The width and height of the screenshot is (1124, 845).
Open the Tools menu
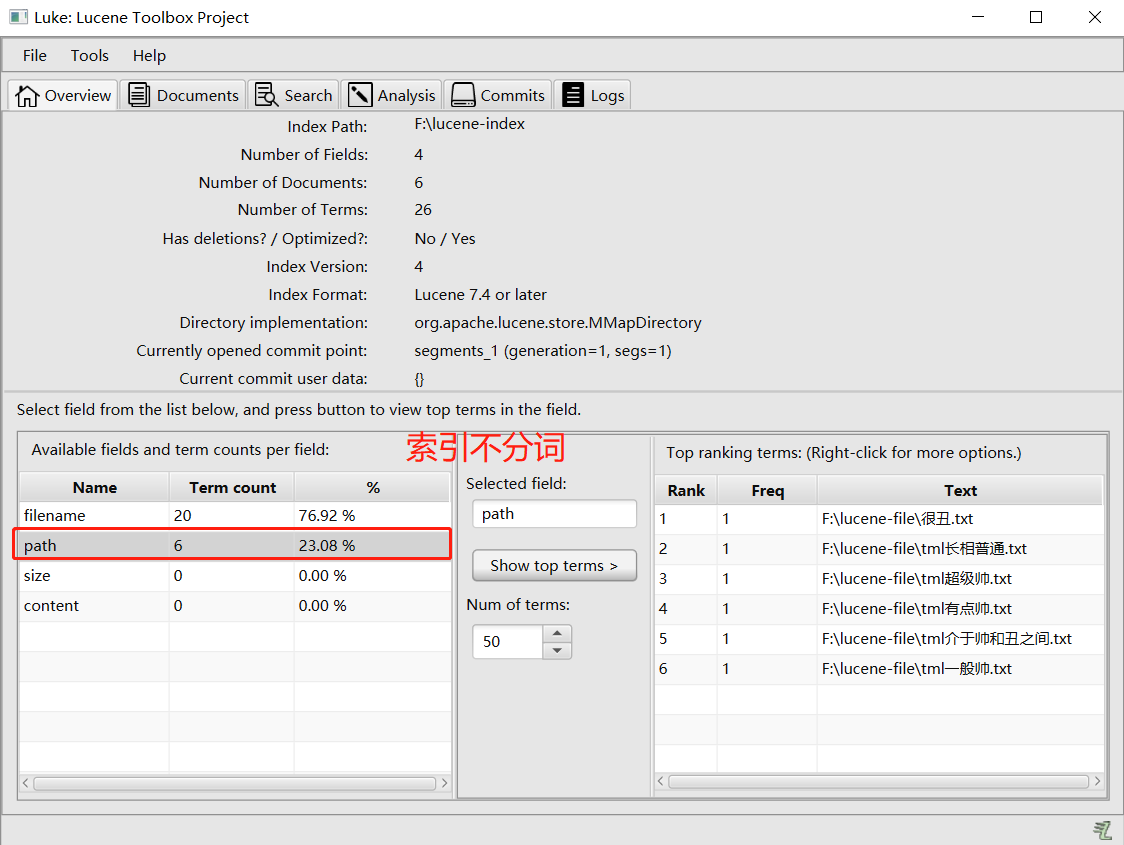click(90, 55)
